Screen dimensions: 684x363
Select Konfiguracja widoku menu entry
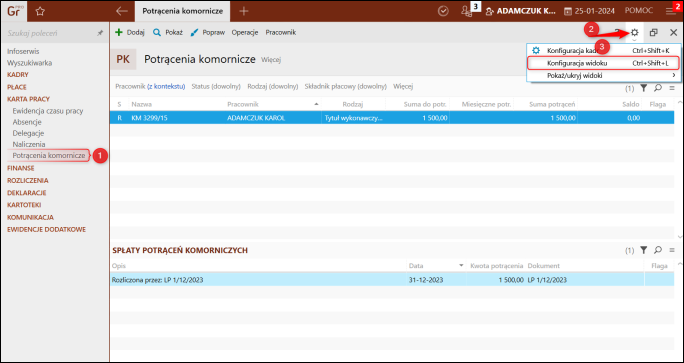pos(604,63)
